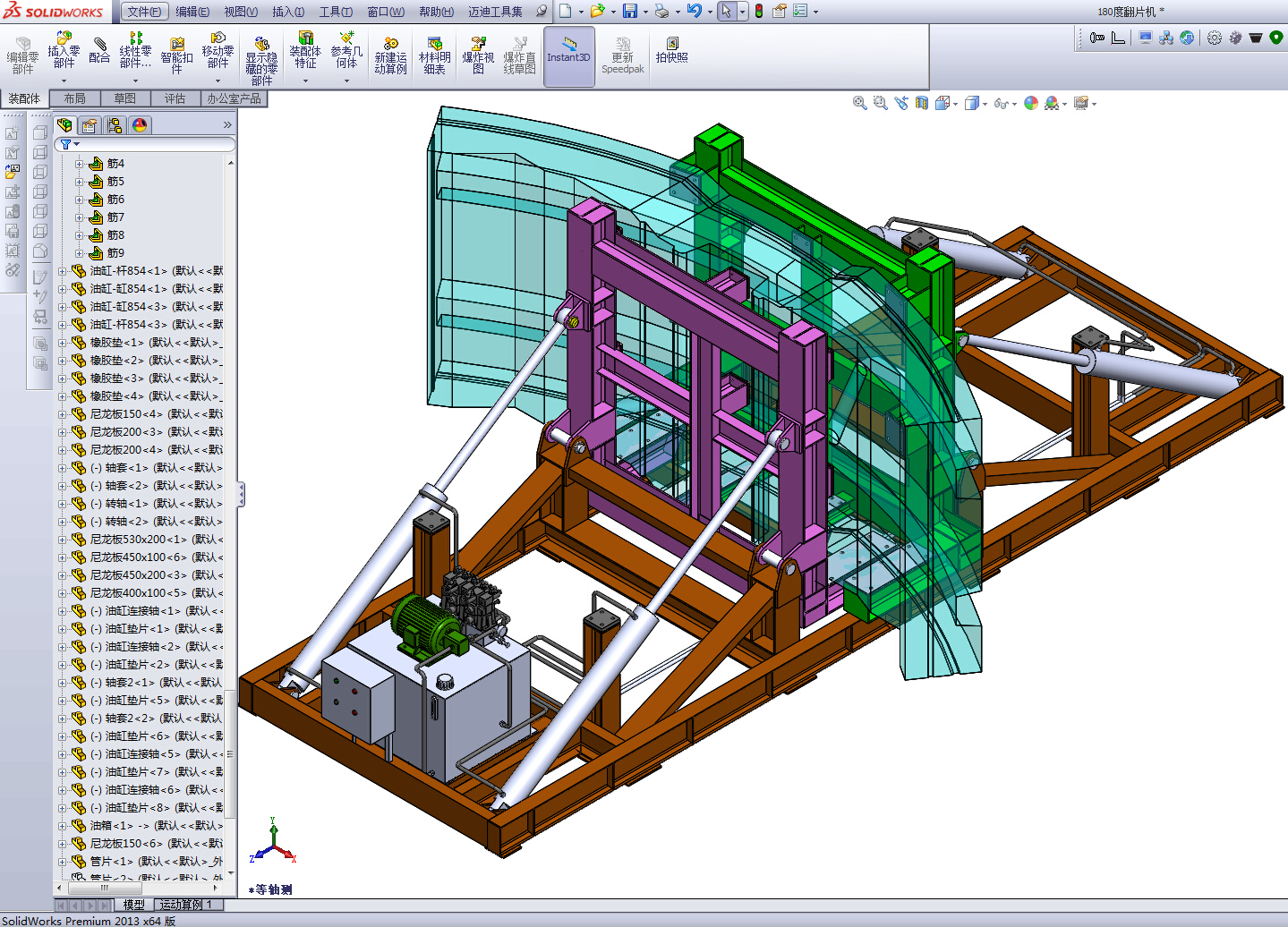Open dropdown under 插入零部件
Viewport: 1288px width, 927px height.
pyautogui.click(x=64, y=81)
